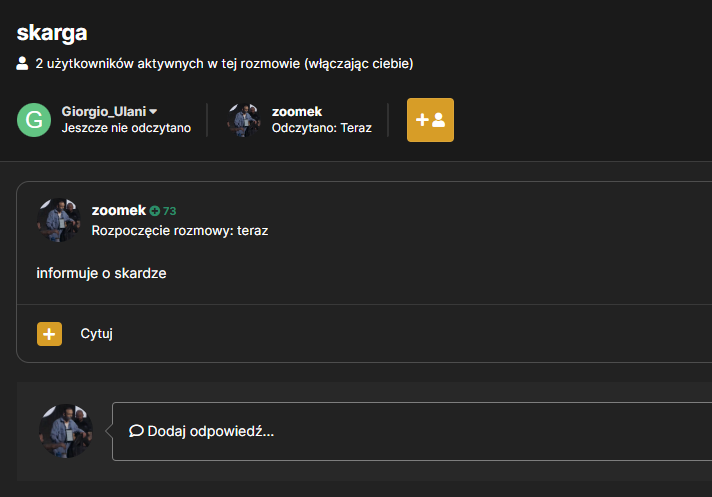Click zoomek username in participants list

point(297,112)
